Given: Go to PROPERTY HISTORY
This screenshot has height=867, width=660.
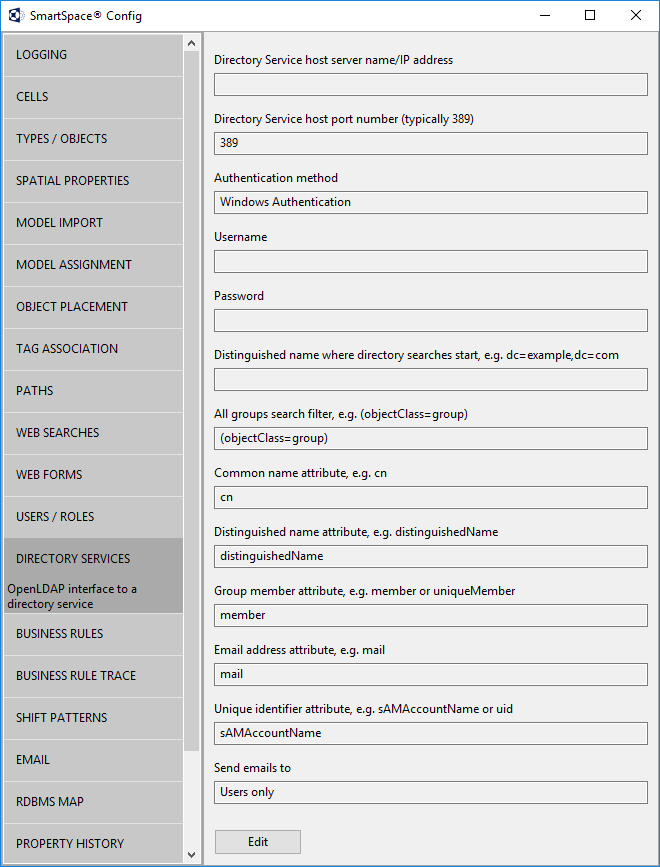Looking at the screenshot, I should tap(93, 844).
